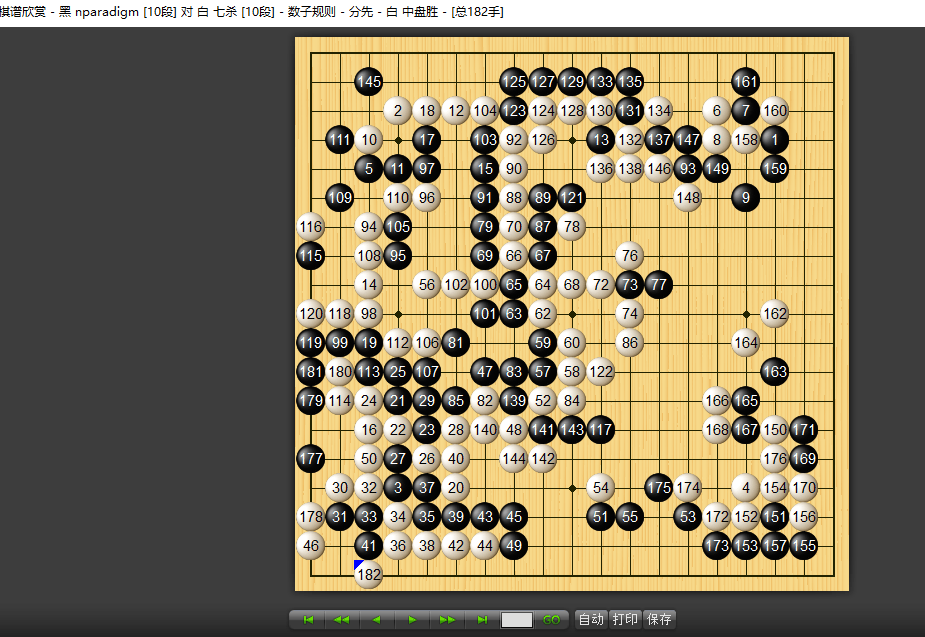
Task: Click white stone numbered 162
Action: pyautogui.click(x=775, y=314)
